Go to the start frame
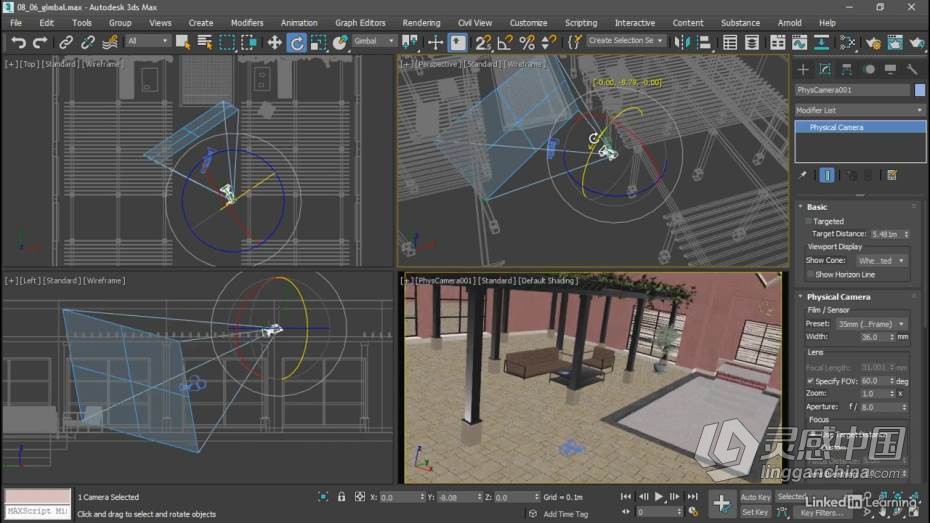930x523 pixels. [x=626, y=496]
